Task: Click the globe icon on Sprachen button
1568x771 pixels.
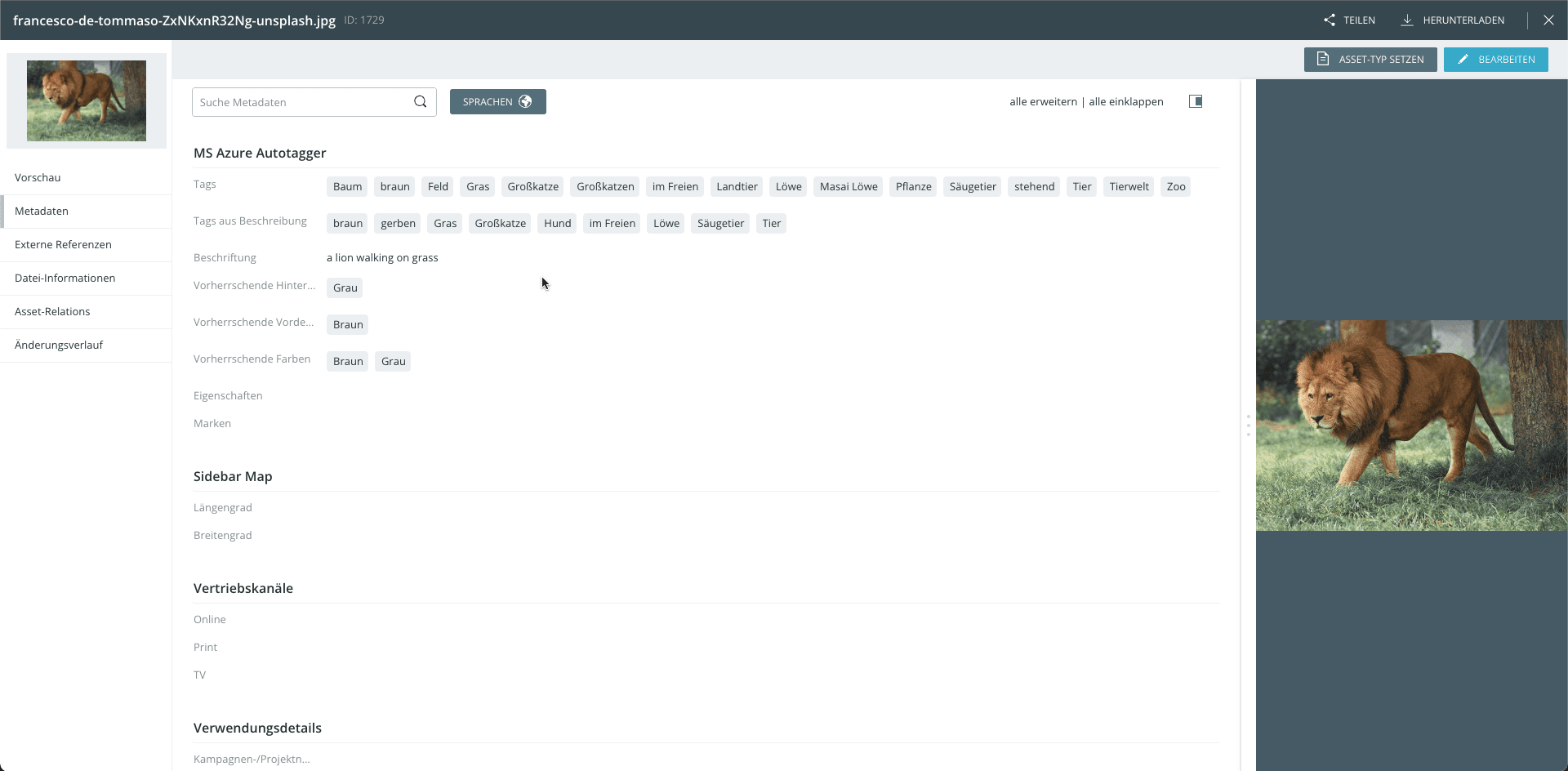Action: (525, 102)
